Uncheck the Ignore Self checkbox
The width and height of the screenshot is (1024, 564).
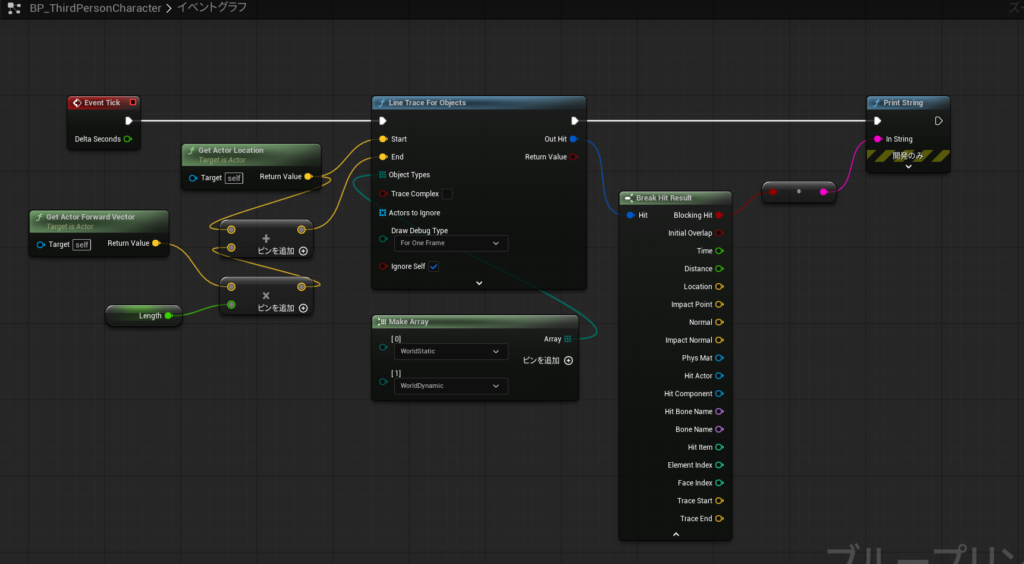(x=434, y=267)
